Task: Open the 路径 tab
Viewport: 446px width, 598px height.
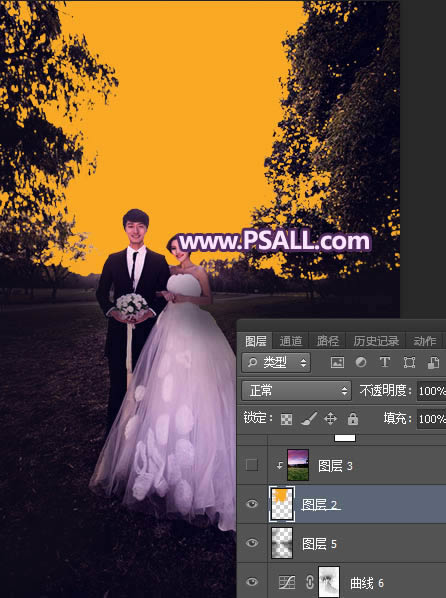Action: click(x=327, y=341)
